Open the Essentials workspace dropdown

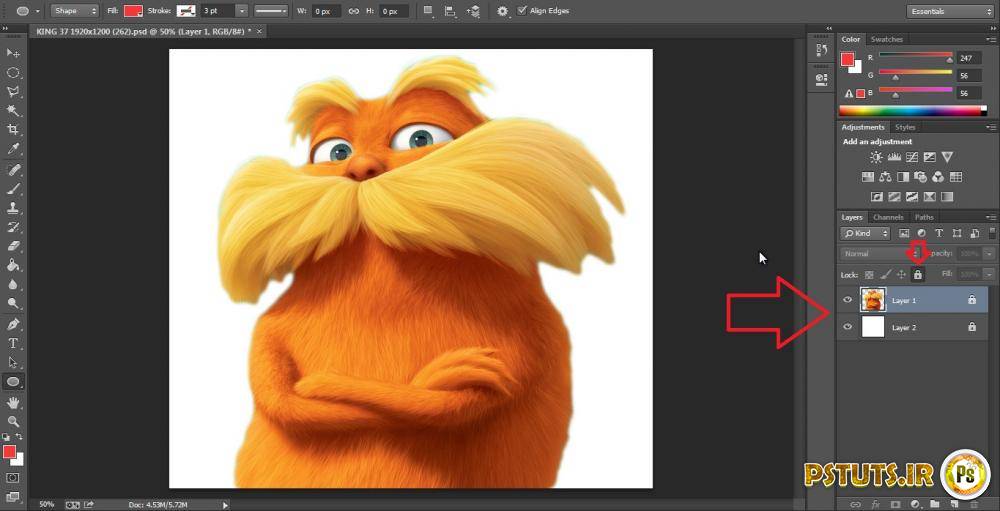pos(949,11)
